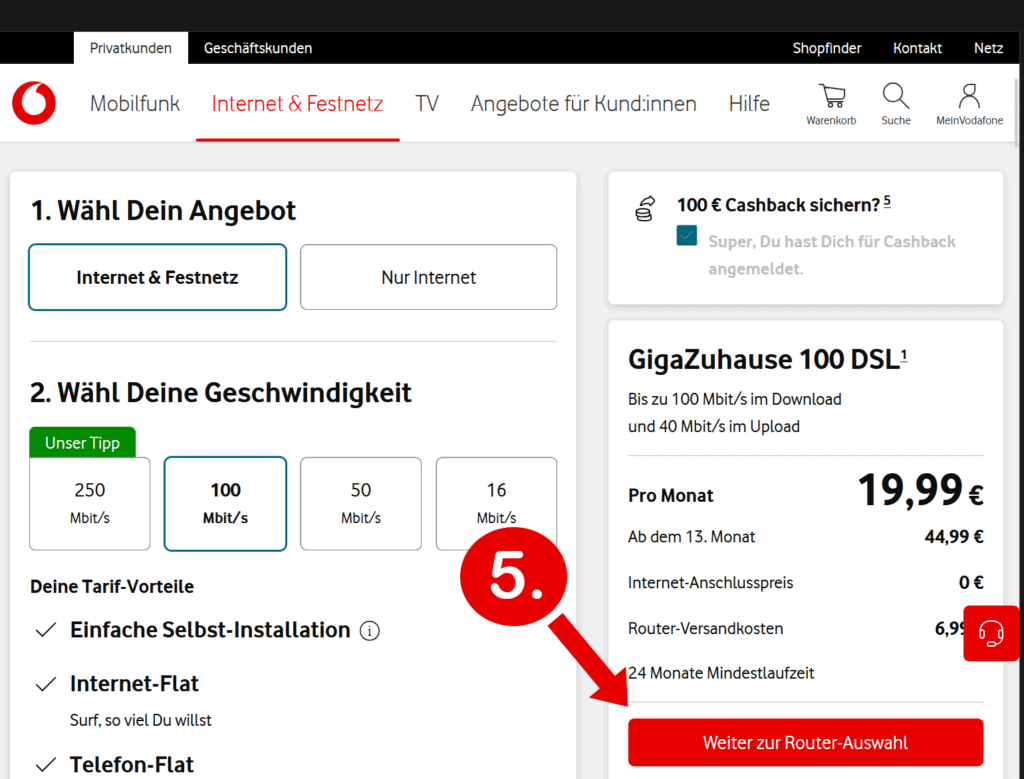Uncheck the 100 € Cashback checkbox
Screen dimensions: 1024x779
(687, 236)
